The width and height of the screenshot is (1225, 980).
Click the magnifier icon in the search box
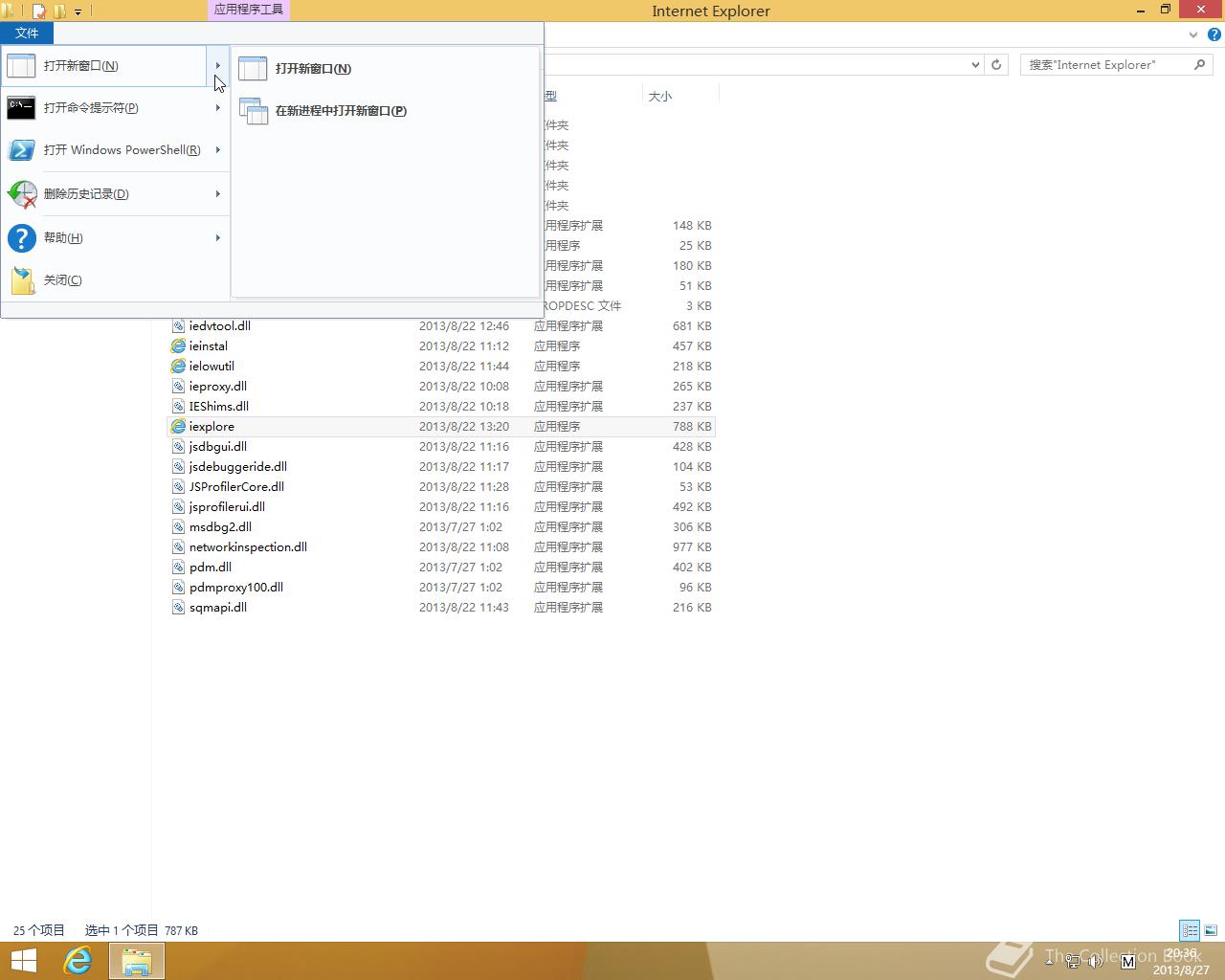[1199, 64]
